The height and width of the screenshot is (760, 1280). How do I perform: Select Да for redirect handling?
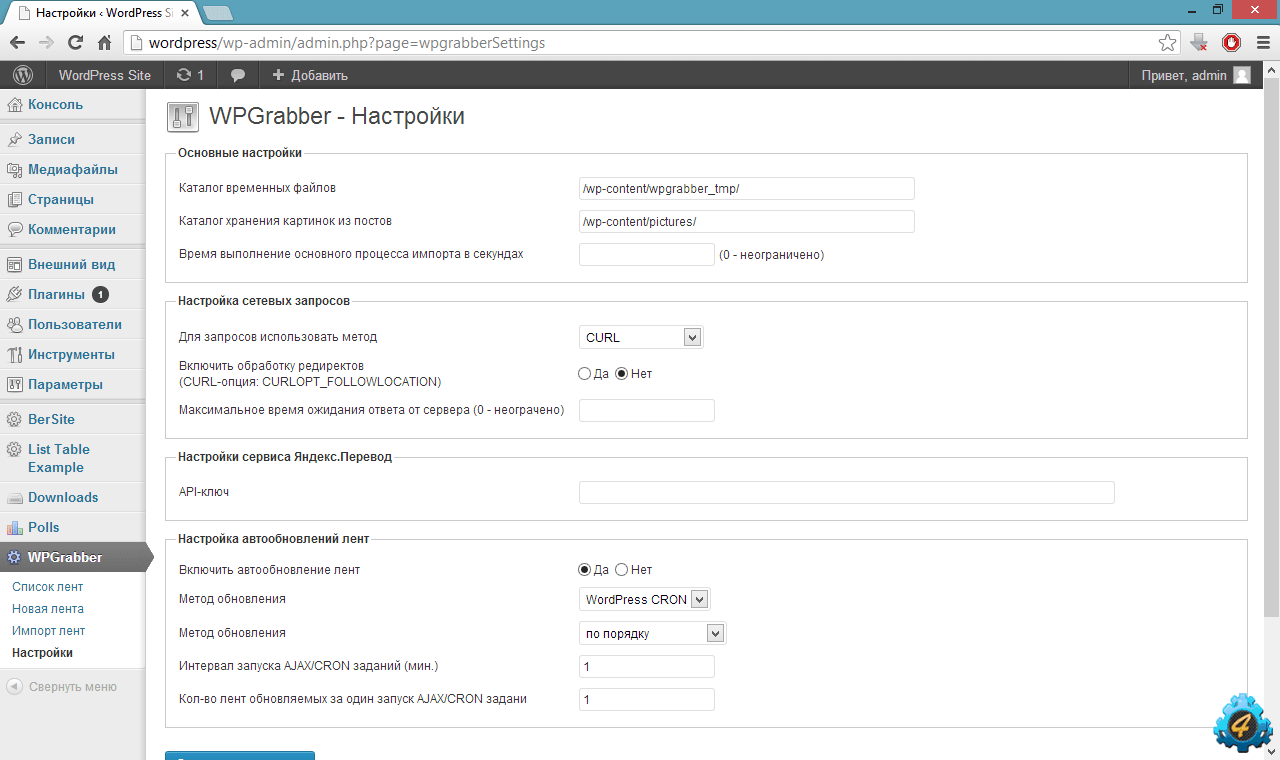[585, 374]
